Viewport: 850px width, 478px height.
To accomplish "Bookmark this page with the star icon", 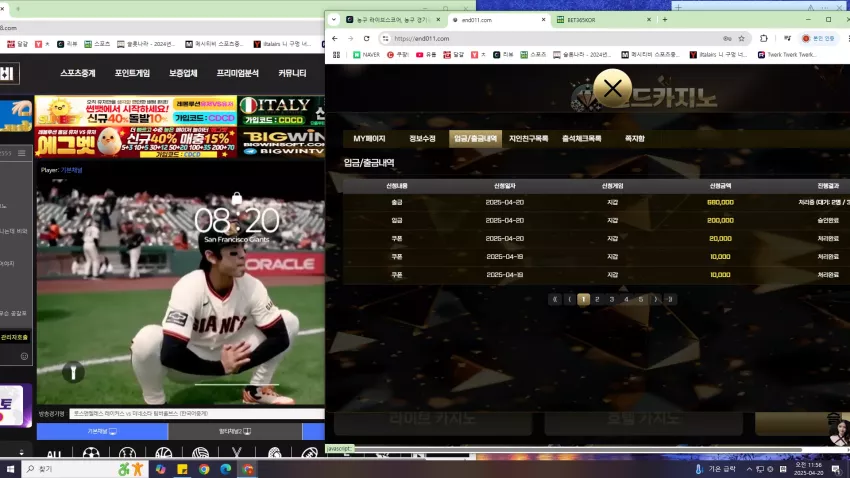I will (742, 38).
